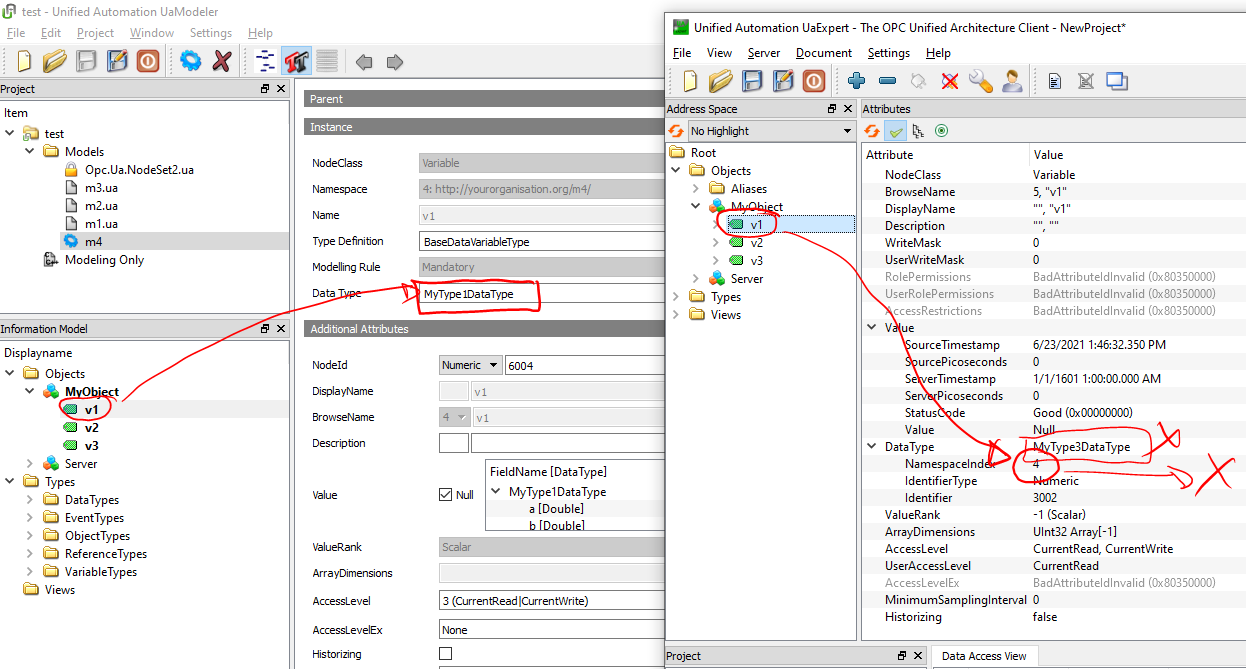1246x669 pixels.
Task: Click the Disconnect Server icon with red X
Action: click(x=948, y=81)
